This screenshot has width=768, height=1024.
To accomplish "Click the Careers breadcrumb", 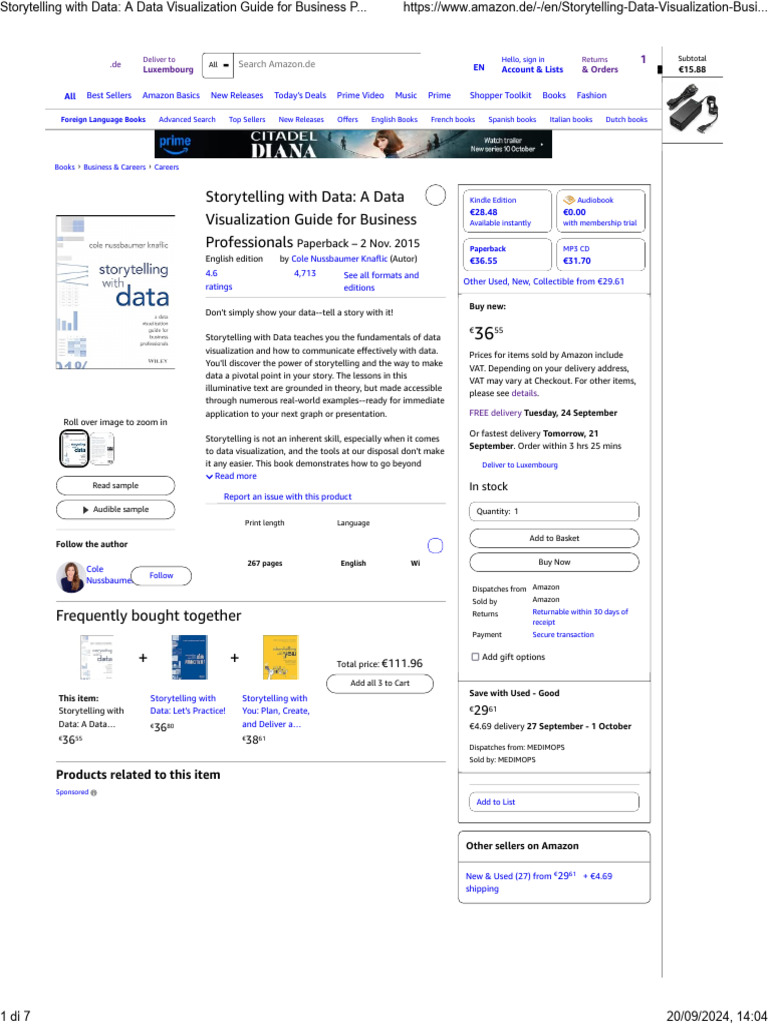I will pyautogui.click(x=167, y=167).
